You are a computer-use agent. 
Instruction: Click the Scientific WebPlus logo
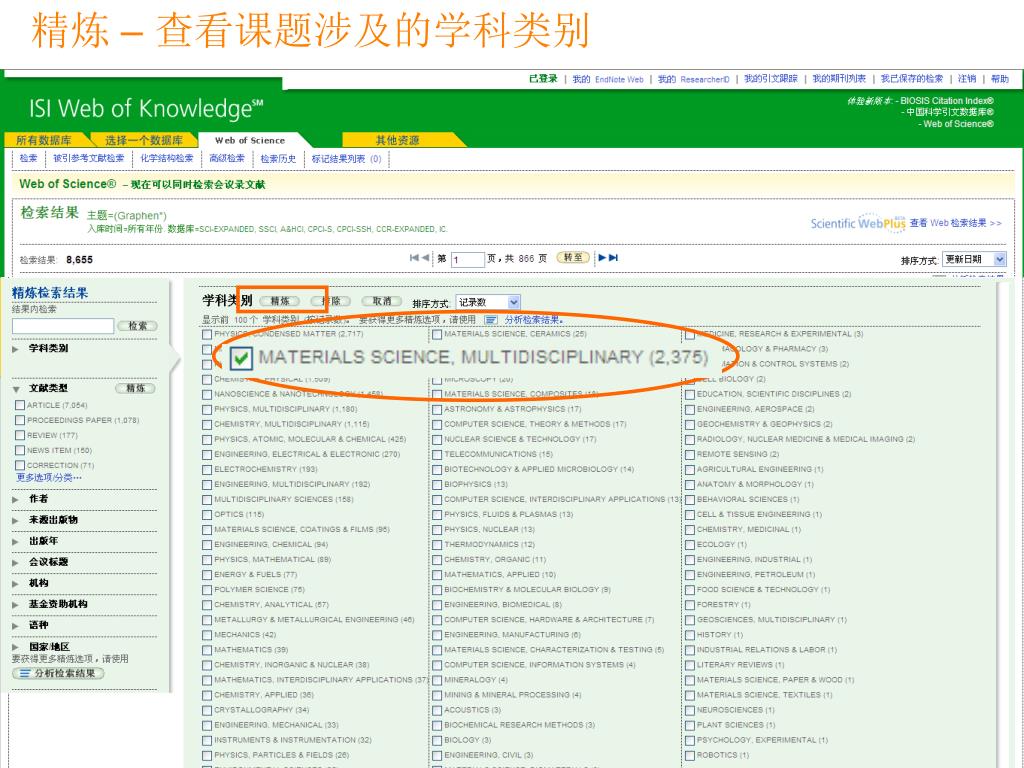point(857,223)
